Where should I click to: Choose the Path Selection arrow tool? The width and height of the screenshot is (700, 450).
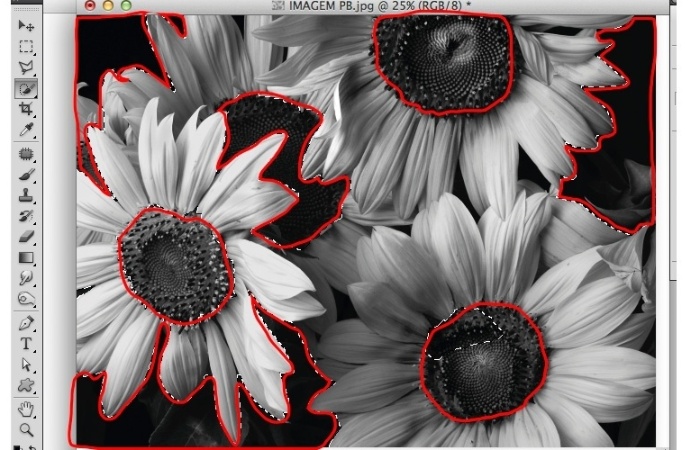pos(26,364)
